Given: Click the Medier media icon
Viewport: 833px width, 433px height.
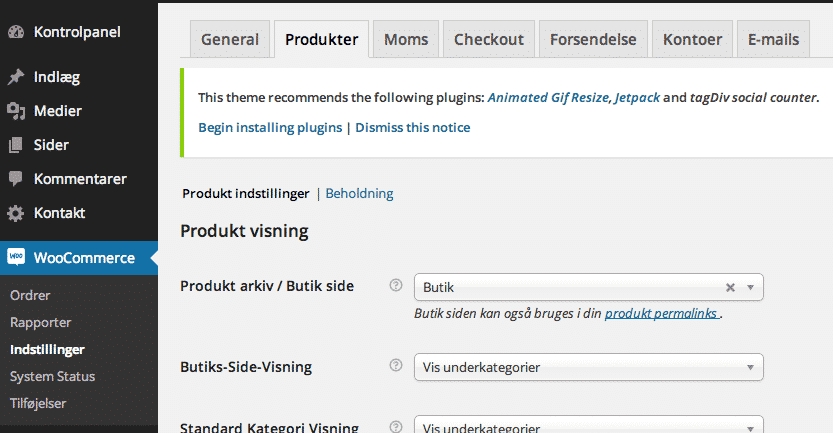Looking at the screenshot, I should tap(16, 111).
